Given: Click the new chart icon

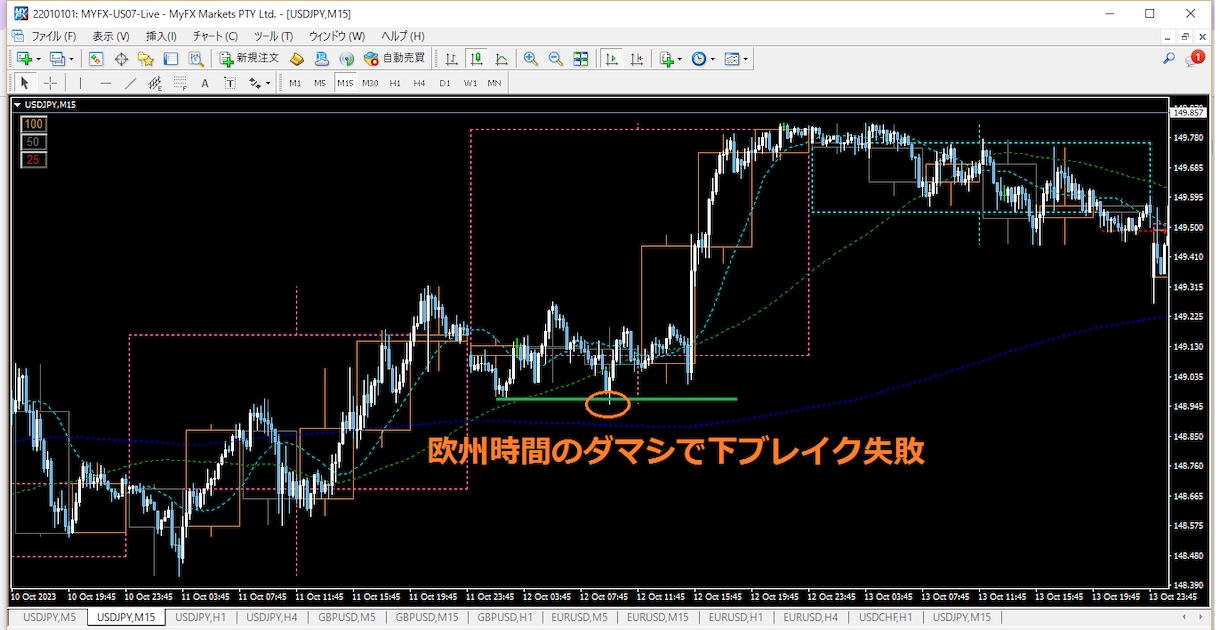Looking at the screenshot, I should [23, 59].
